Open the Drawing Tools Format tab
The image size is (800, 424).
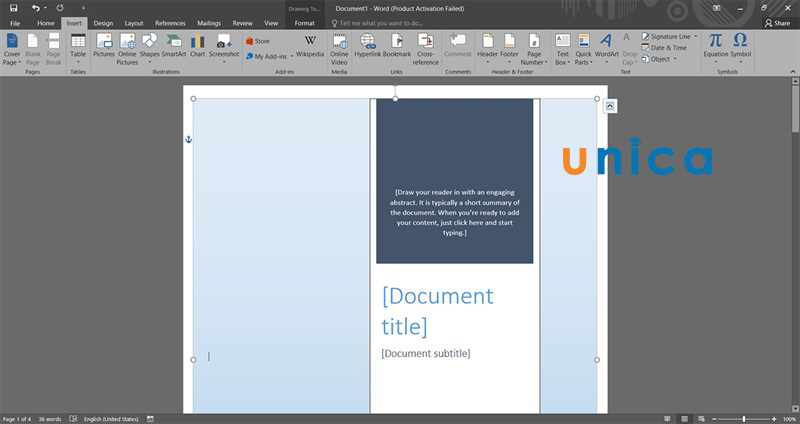[x=305, y=23]
